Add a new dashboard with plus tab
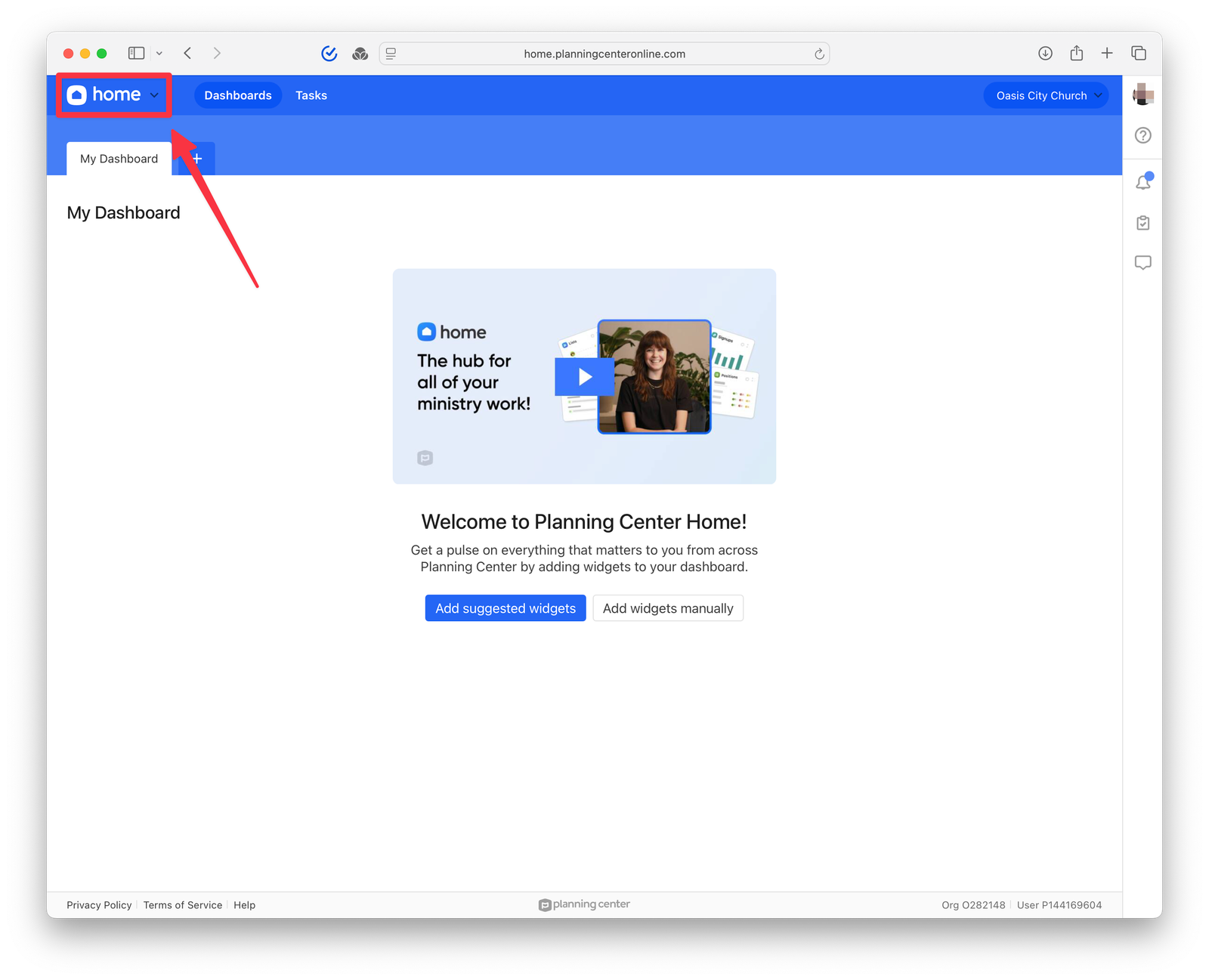The width and height of the screenshot is (1209, 980). [x=198, y=159]
